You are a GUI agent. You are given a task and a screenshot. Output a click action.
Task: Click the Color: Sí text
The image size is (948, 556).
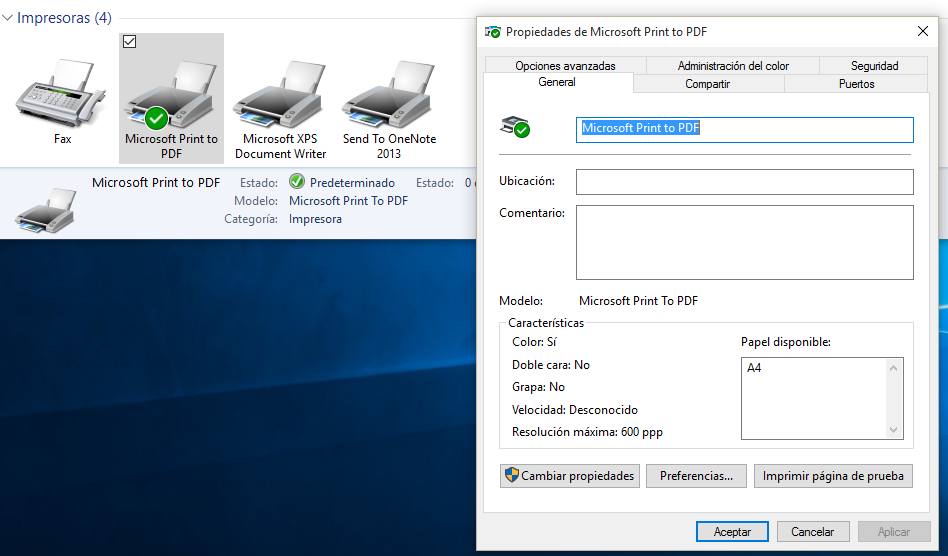coord(534,341)
